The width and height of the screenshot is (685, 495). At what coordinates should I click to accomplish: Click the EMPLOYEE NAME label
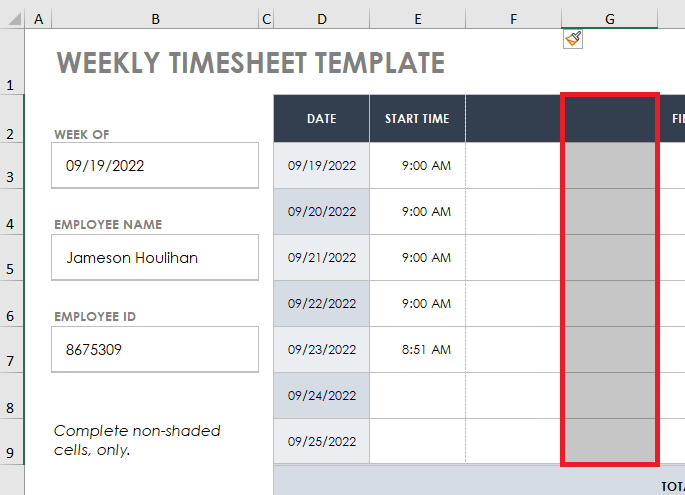click(108, 225)
